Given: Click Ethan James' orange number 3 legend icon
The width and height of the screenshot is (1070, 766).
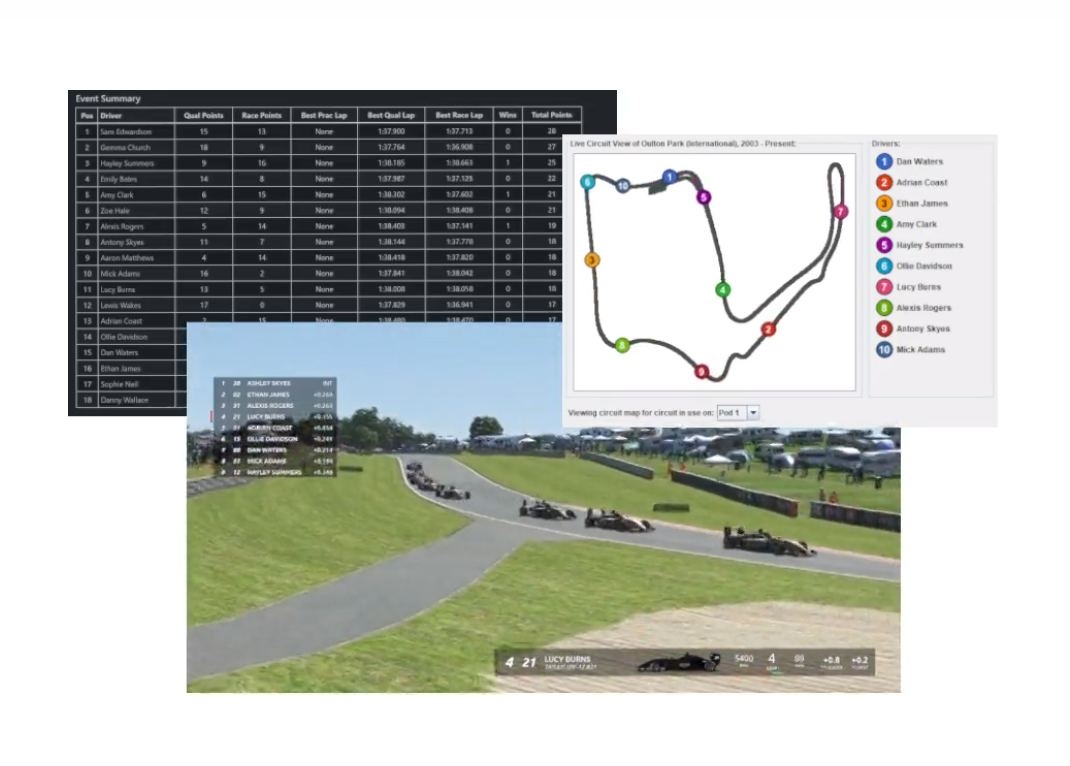Looking at the screenshot, I should [884, 203].
